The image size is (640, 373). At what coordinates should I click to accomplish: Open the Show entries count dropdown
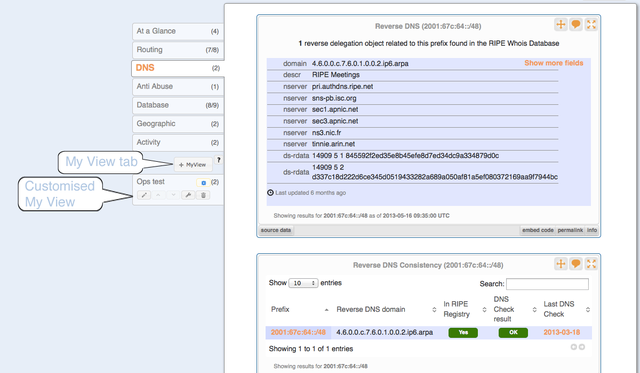click(x=303, y=283)
